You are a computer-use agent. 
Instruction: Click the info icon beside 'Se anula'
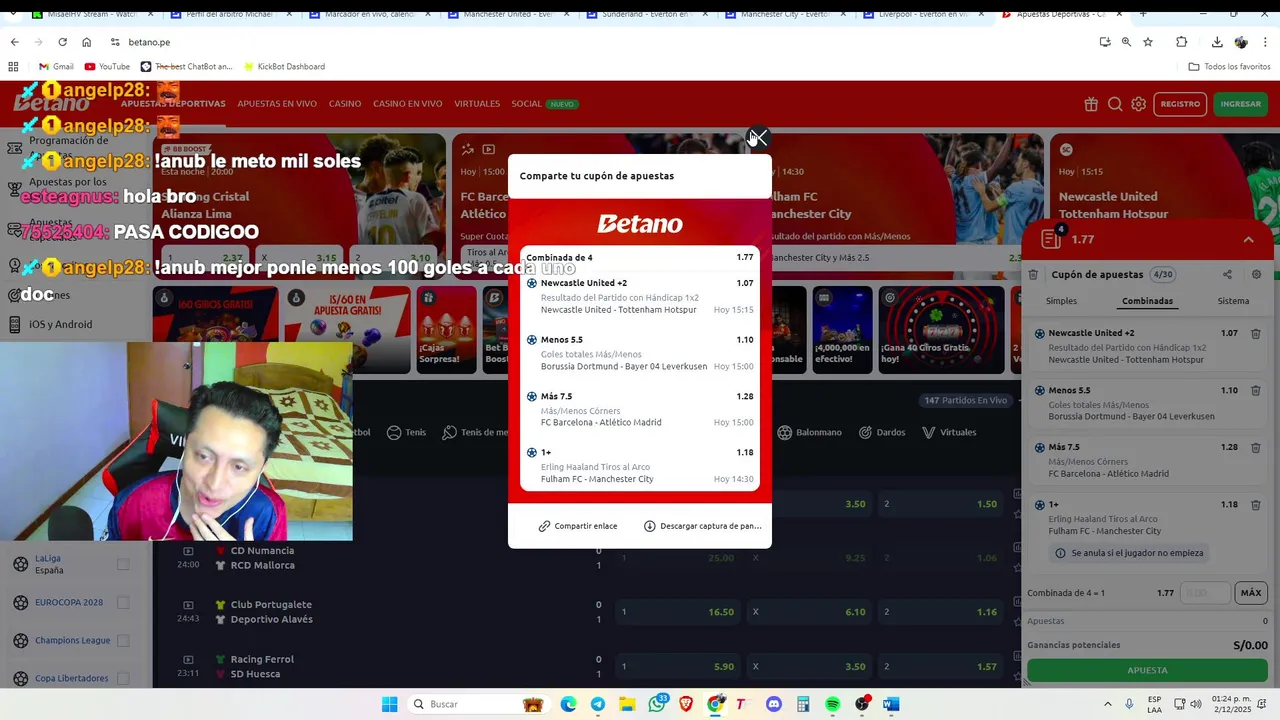(1060, 553)
